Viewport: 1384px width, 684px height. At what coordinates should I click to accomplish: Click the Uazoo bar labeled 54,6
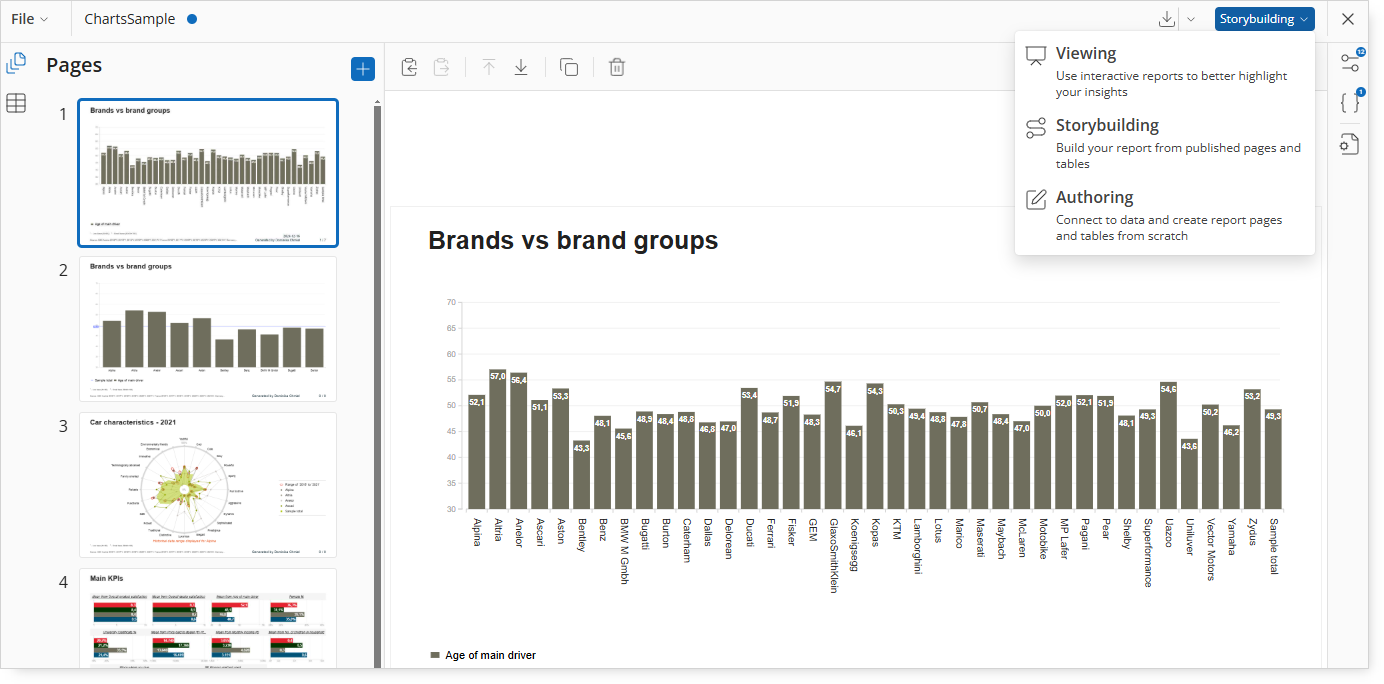pyautogui.click(x=1168, y=446)
